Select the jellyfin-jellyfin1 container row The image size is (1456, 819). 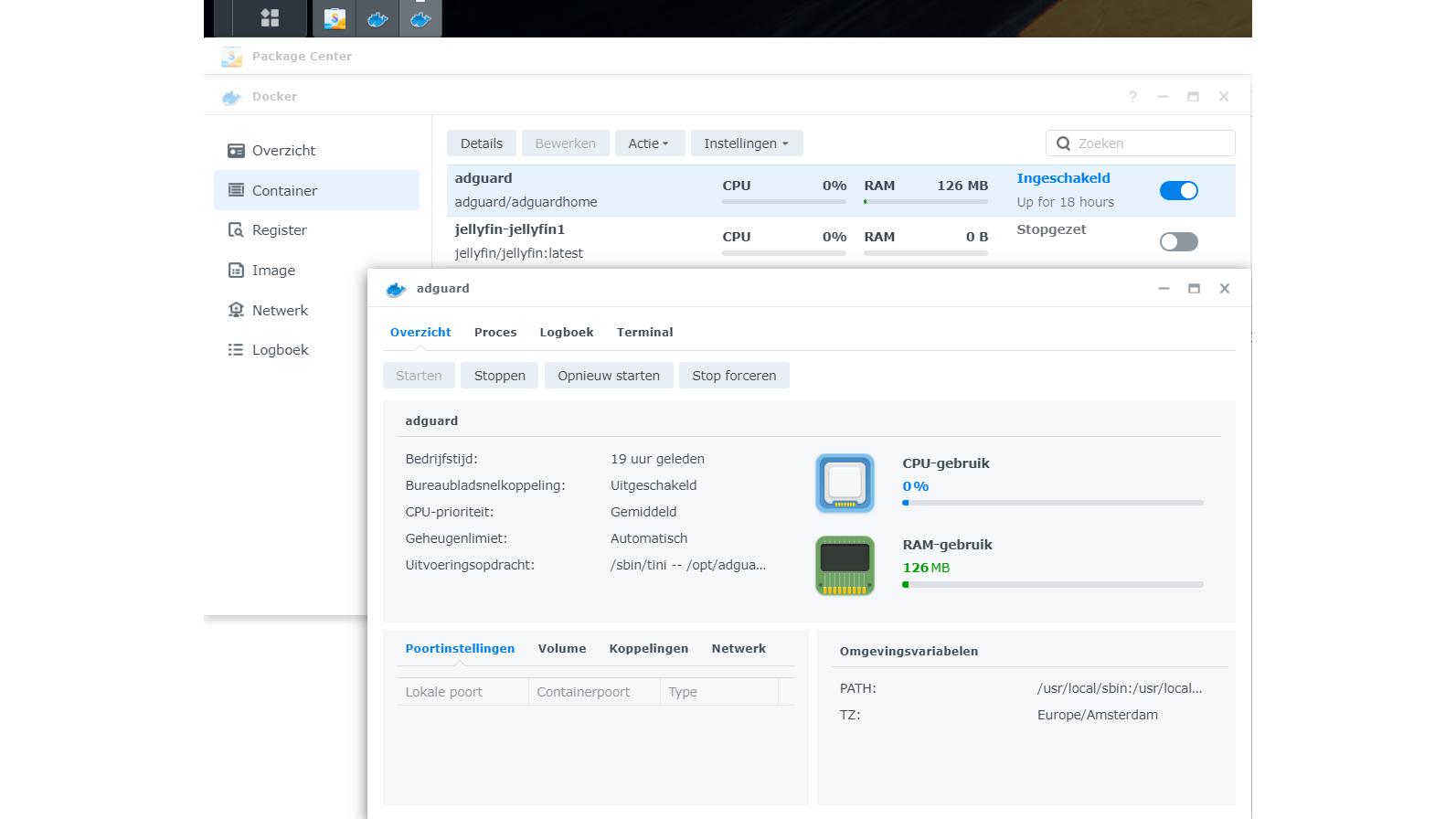click(841, 242)
